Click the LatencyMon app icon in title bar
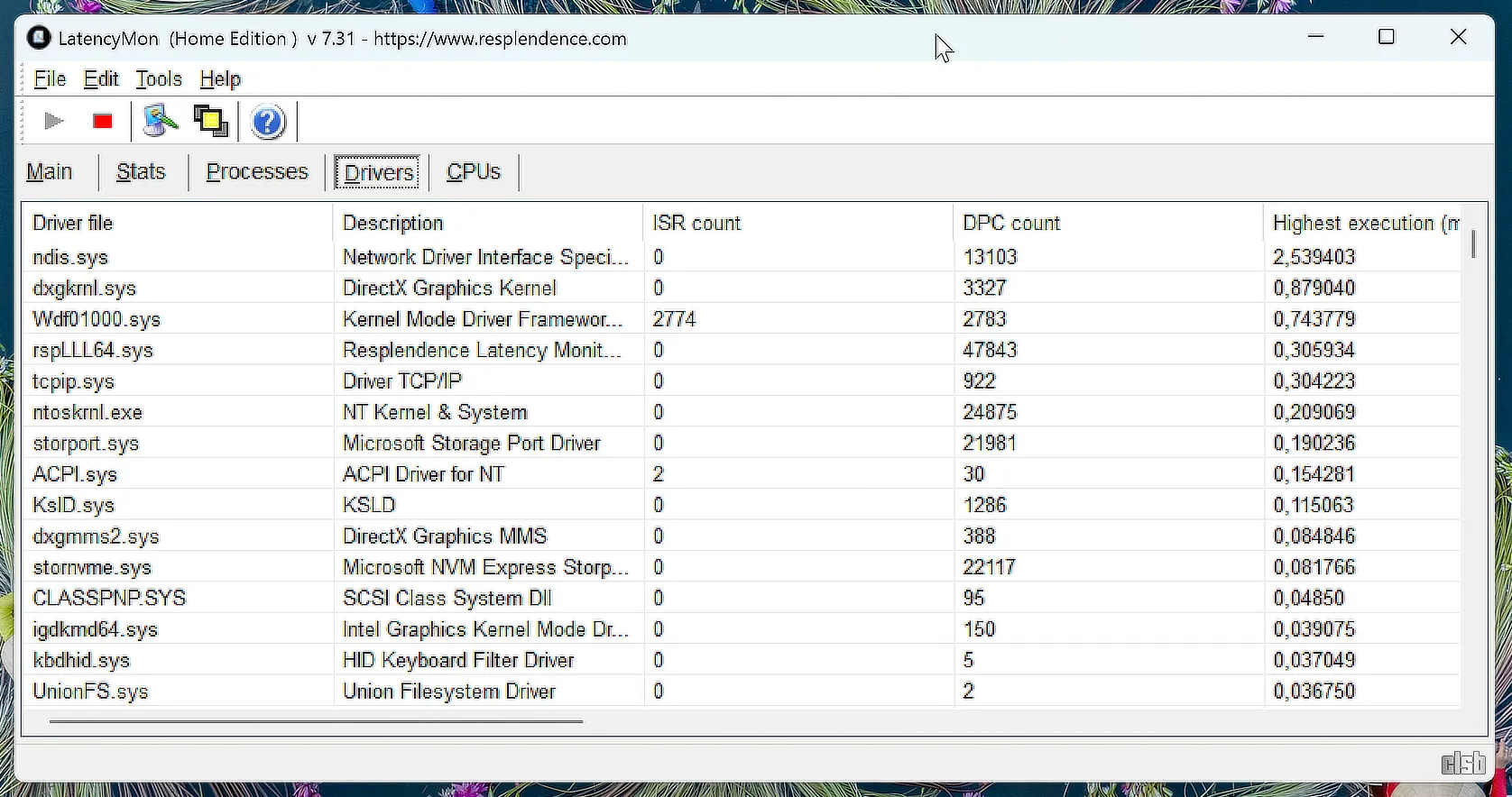The width and height of the screenshot is (1512, 797). pos(39,38)
